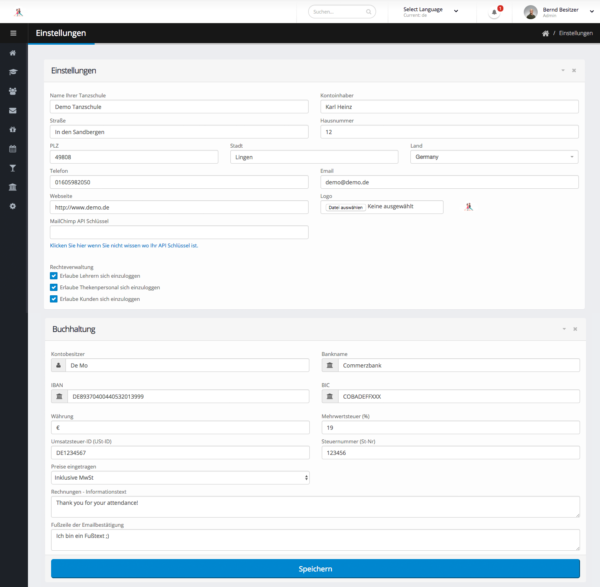
Task: Click the current logo preview image
Action: [x=469, y=207]
